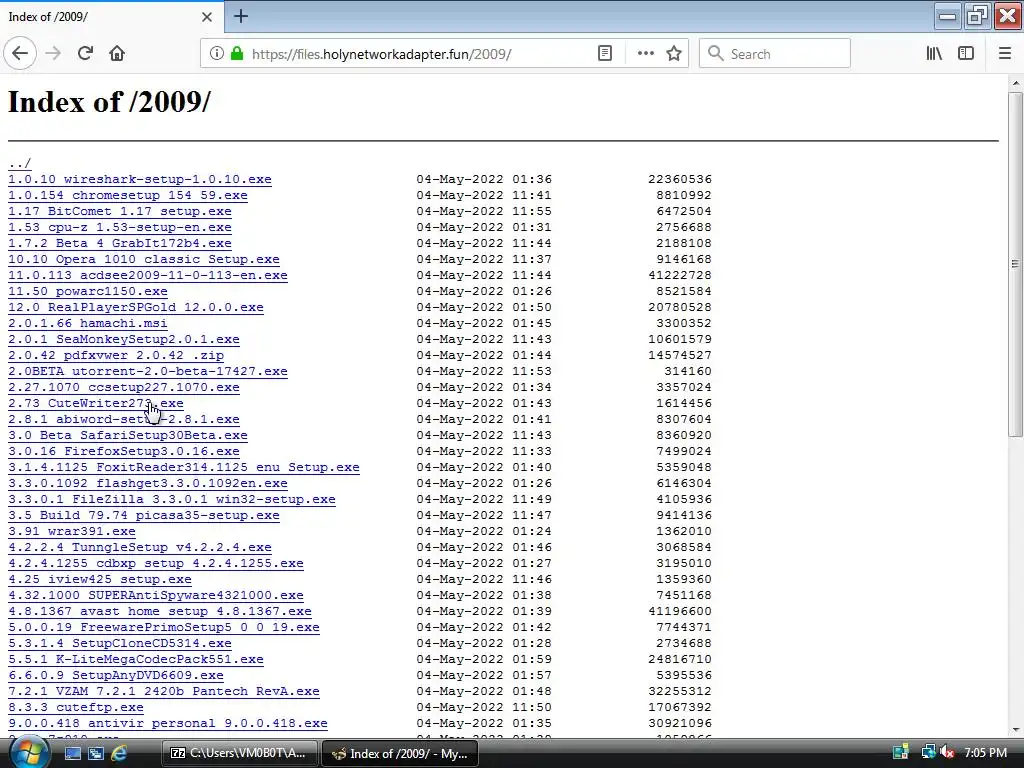This screenshot has width=1024, height=768.
Task: Download FileZilla 3.3.0.1 win32-setup.exe
Action: point(172,499)
